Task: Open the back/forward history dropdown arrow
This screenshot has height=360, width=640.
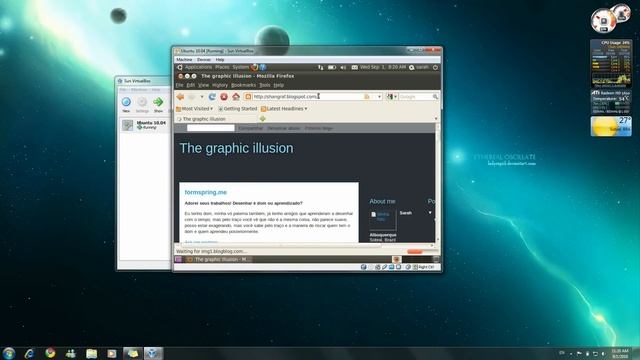Action: tap(202, 97)
